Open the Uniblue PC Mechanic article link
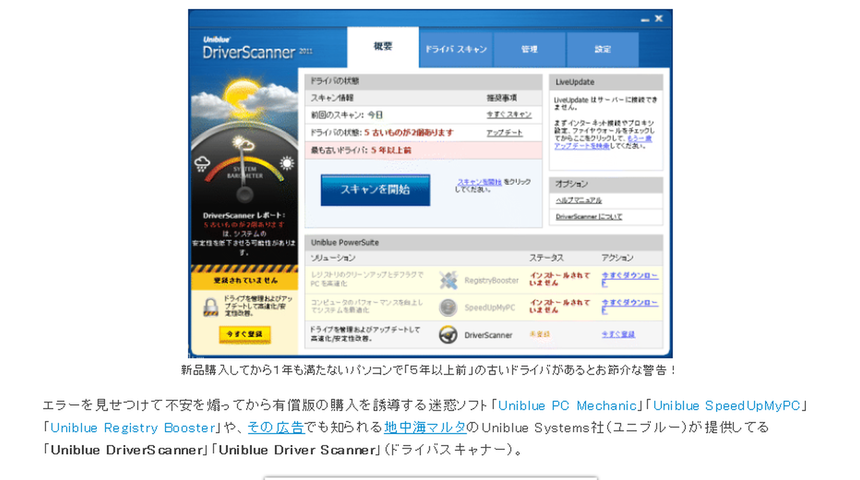Viewport: 860px width, 480px height. point(567,405)
